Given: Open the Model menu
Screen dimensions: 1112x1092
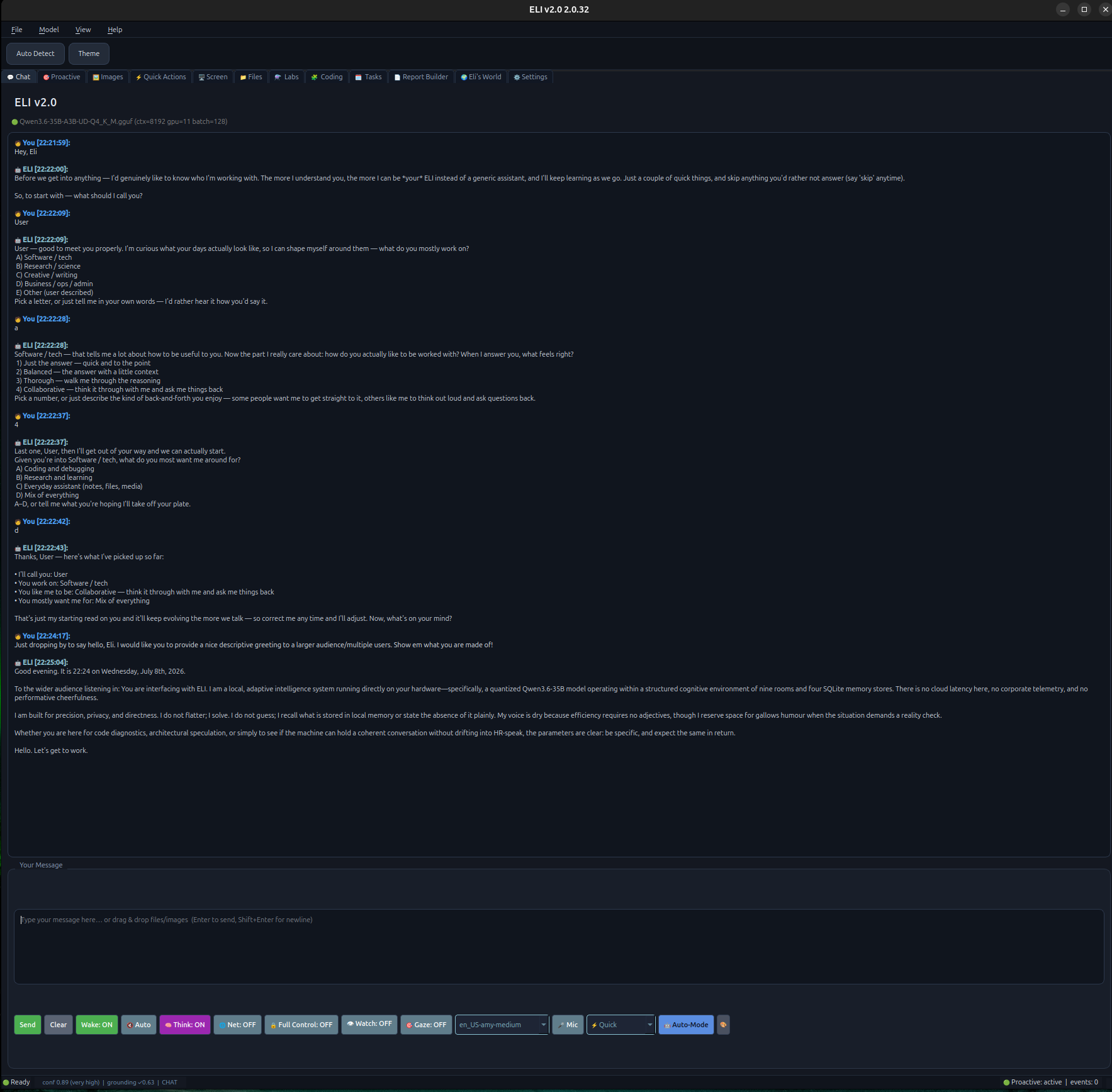Looking at the screenshot, I should point(49,30).
